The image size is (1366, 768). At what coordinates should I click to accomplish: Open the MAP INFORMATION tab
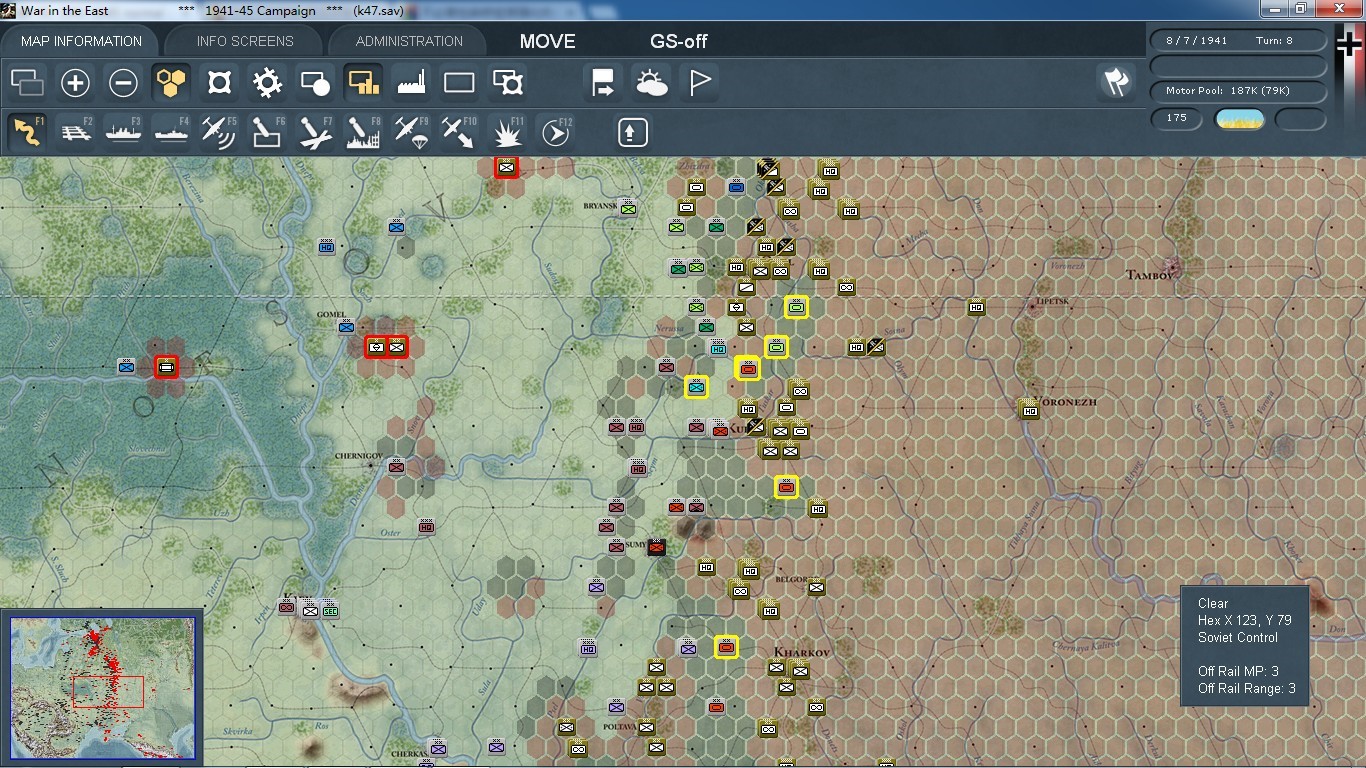click(x=81, y=41)
